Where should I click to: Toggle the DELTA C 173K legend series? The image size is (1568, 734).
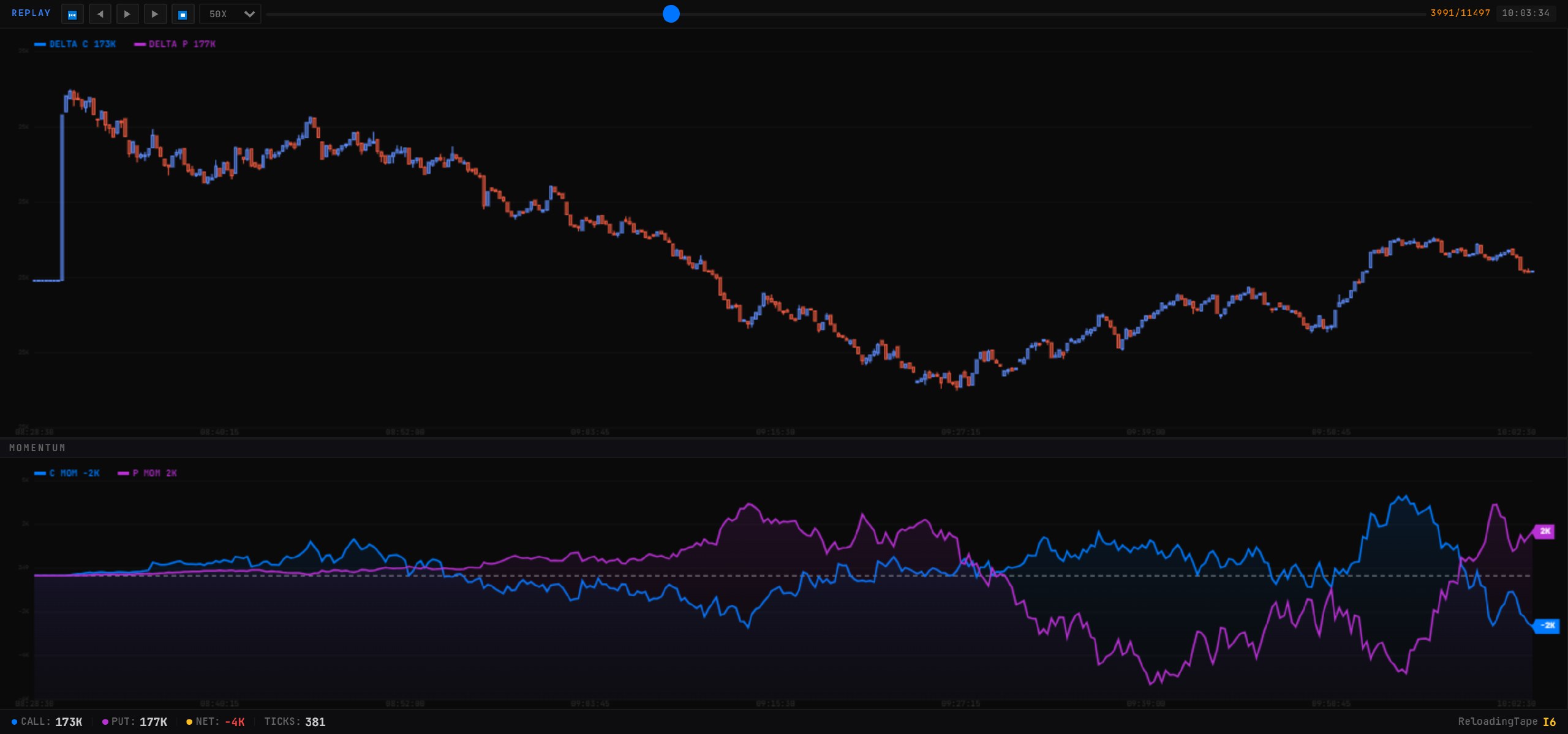tap(75, 44)
